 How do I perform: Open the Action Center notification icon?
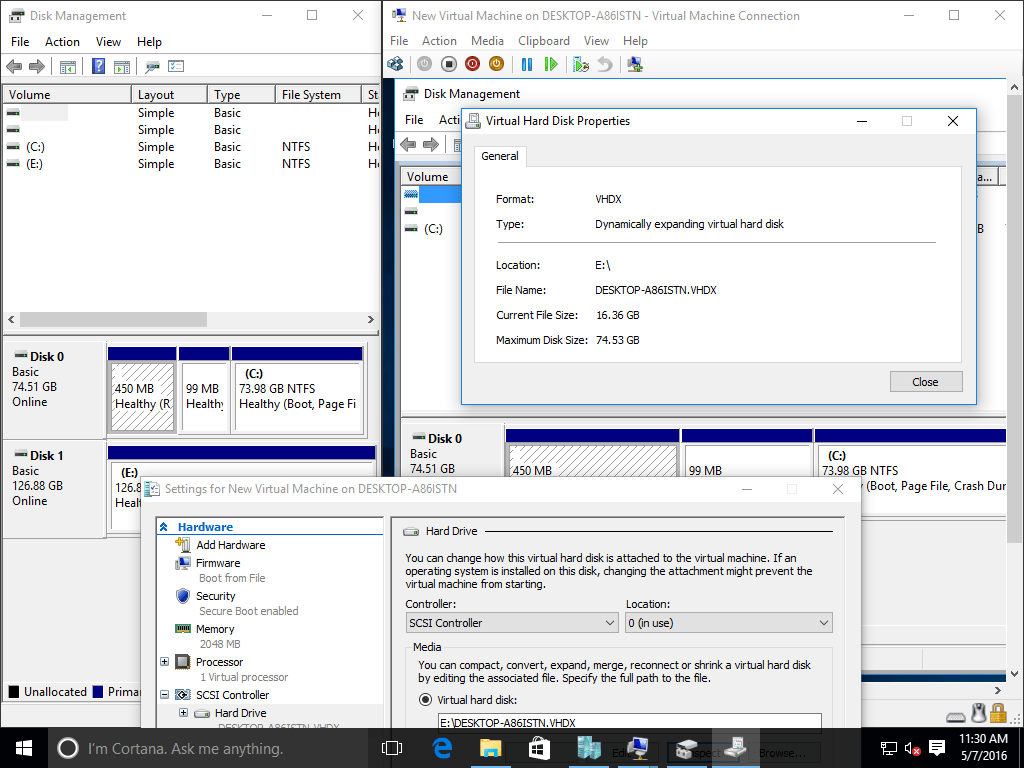(x=937, y=748)
